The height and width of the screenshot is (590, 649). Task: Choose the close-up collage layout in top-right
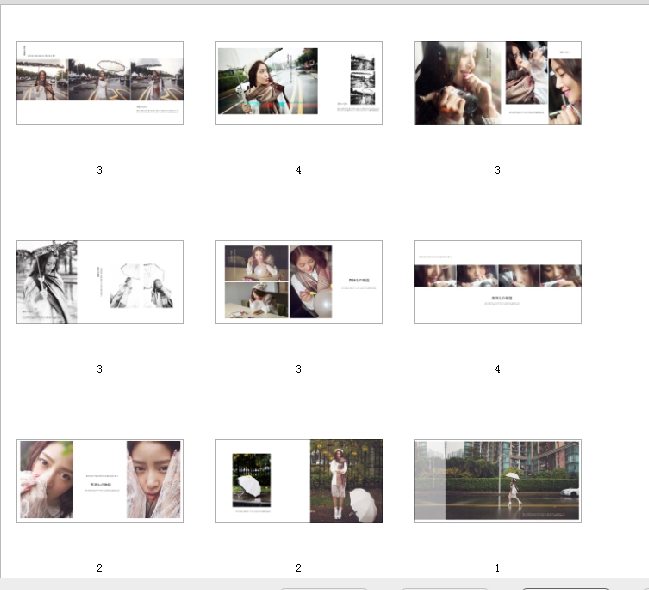pyautogui.click(x=498, y=83)
